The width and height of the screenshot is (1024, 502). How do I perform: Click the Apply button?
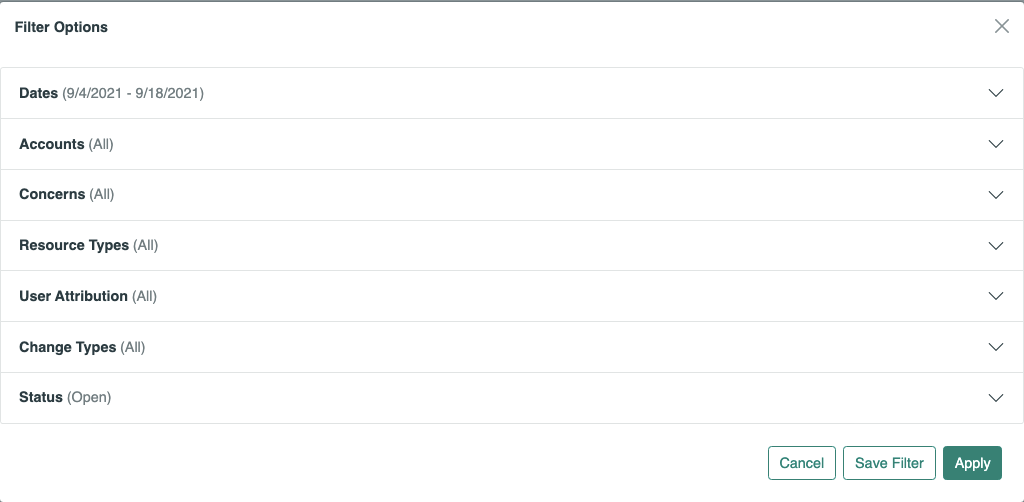click(x=972, y=463)
